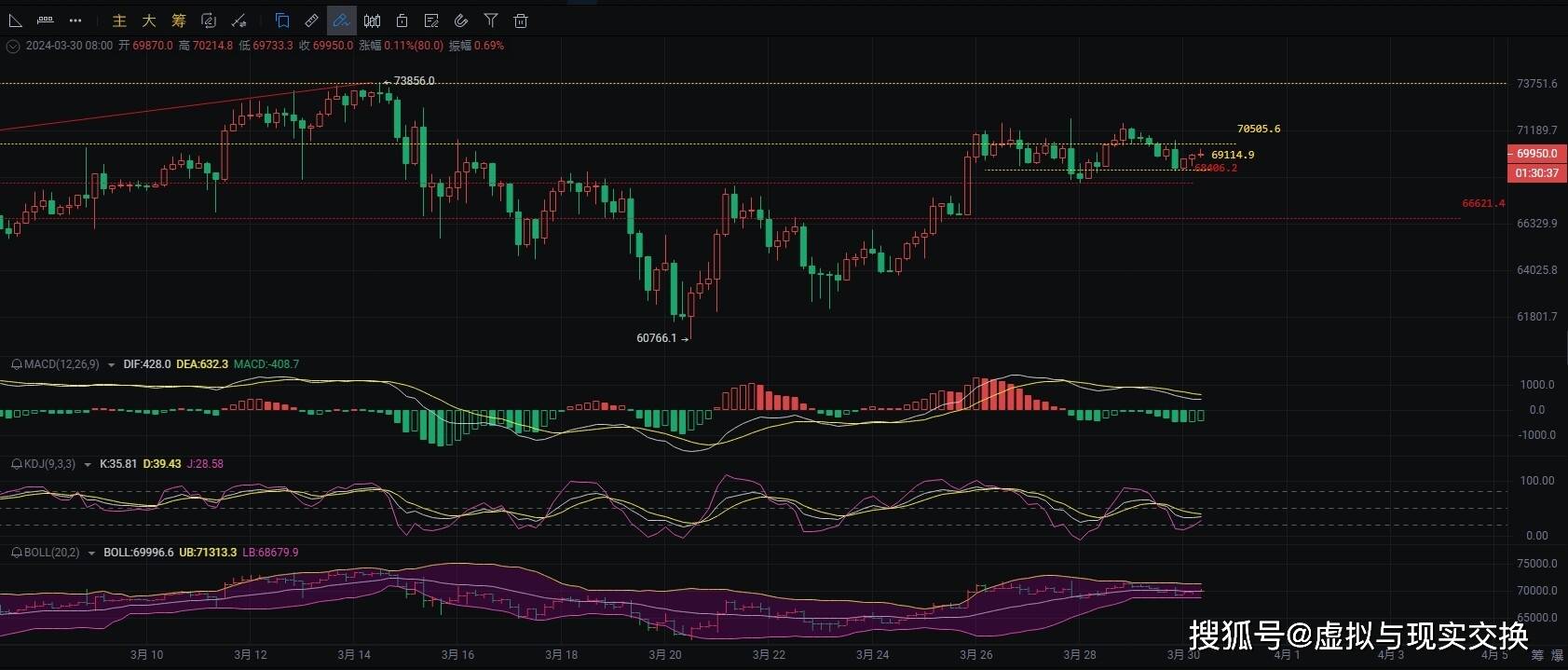Click the J:28.58 value

(205, 464)
